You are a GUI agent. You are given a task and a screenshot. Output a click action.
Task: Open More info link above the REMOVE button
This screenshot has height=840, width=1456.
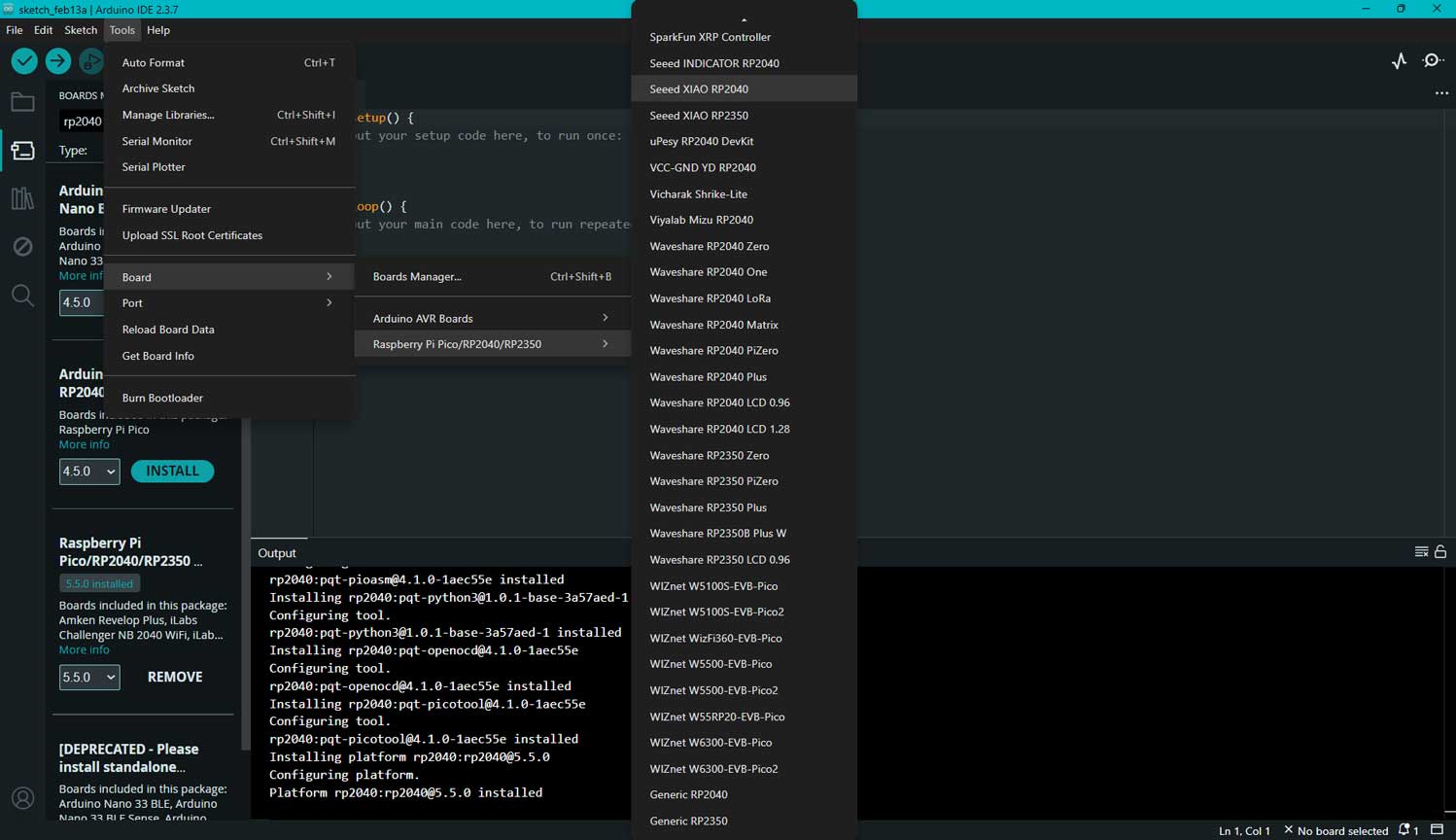[85, 649]
